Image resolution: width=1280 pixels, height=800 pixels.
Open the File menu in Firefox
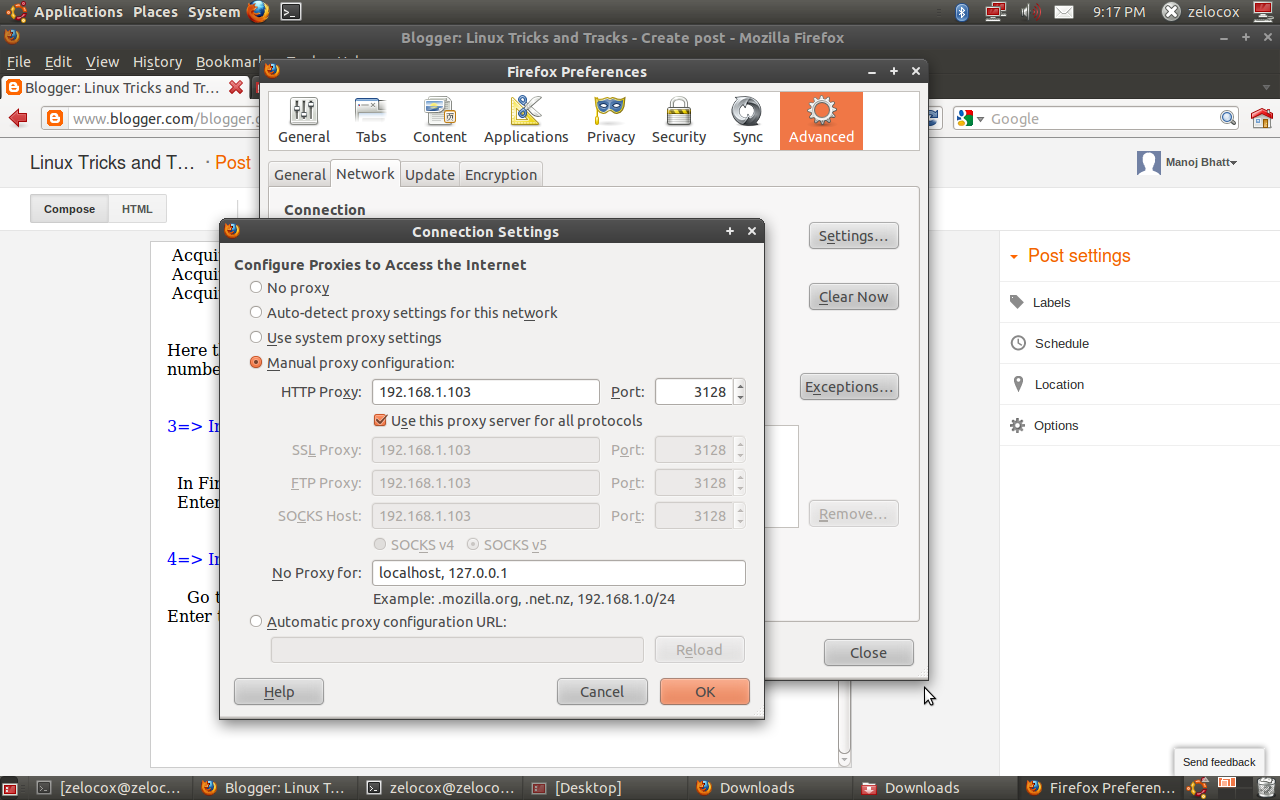[x=19, y=62]
